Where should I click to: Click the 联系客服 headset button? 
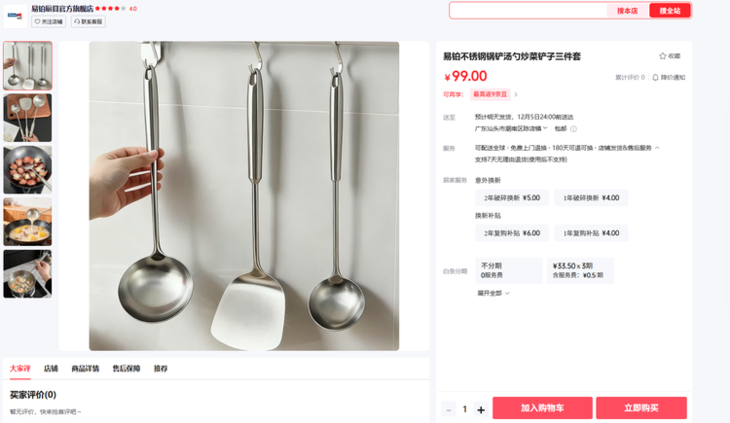click(x=88, y=21)
